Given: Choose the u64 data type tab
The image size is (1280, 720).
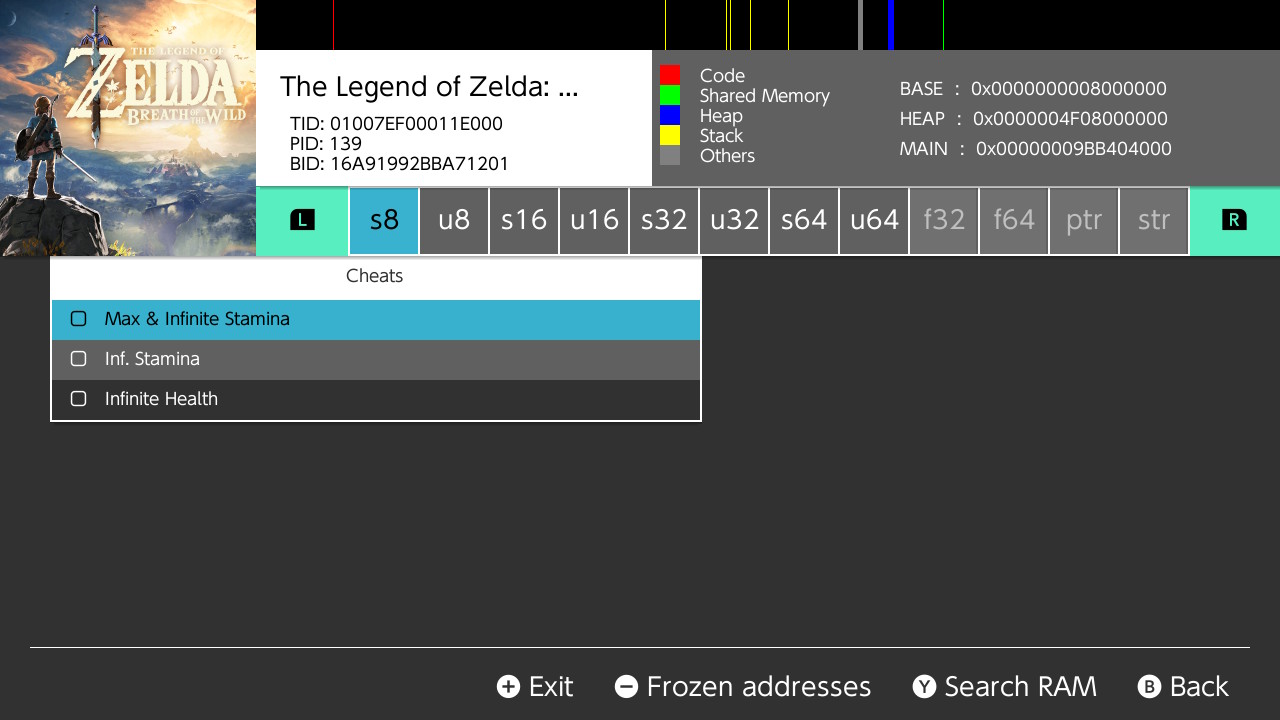Looking at the screenshot, I should [874, 221].
